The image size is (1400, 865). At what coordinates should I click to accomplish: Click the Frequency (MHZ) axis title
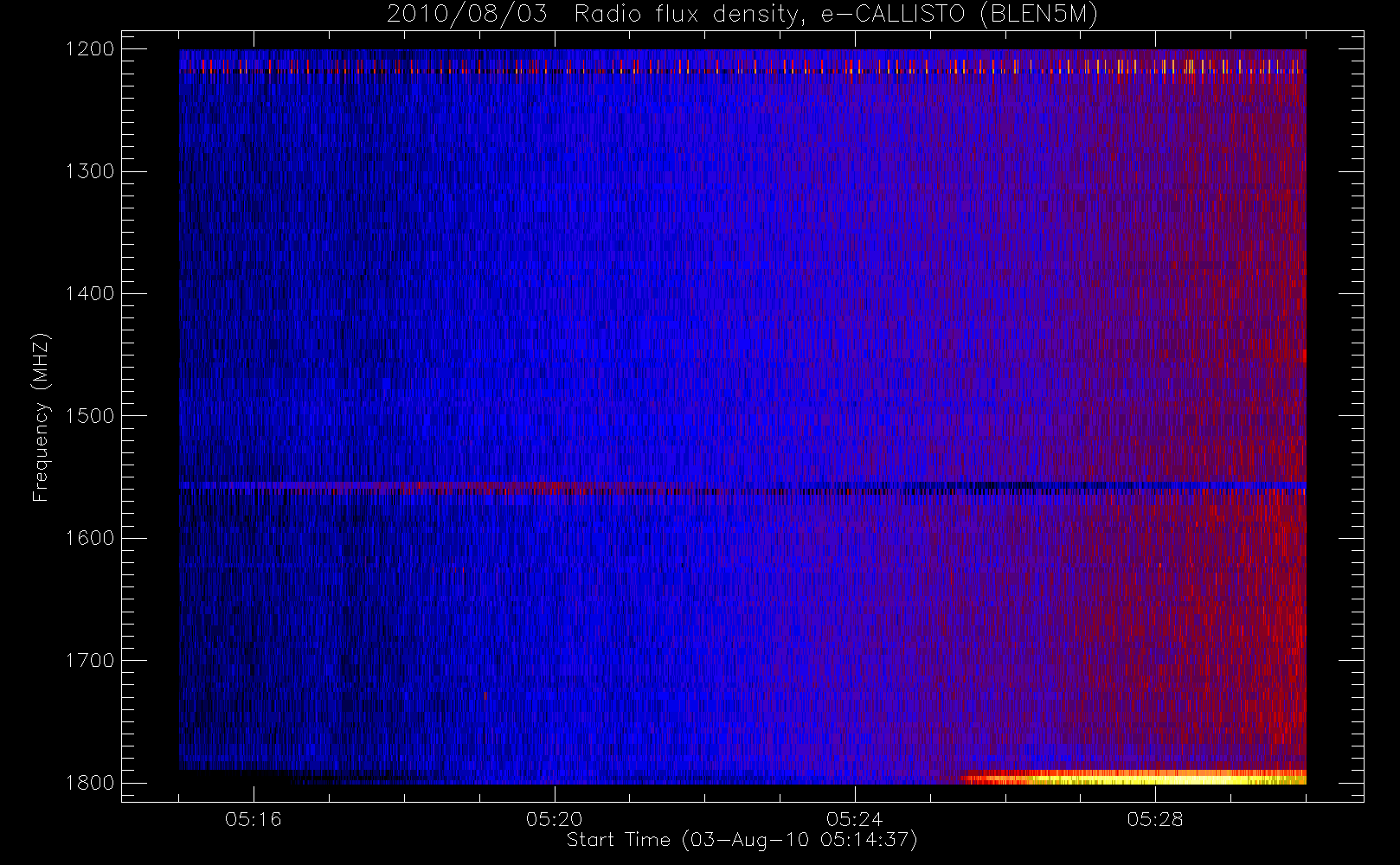click(41, 417)
